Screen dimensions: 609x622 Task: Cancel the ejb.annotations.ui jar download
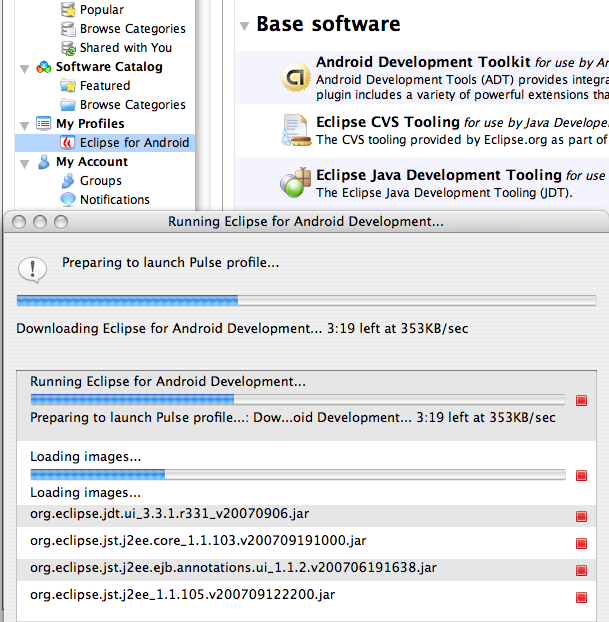pos(581,570)
